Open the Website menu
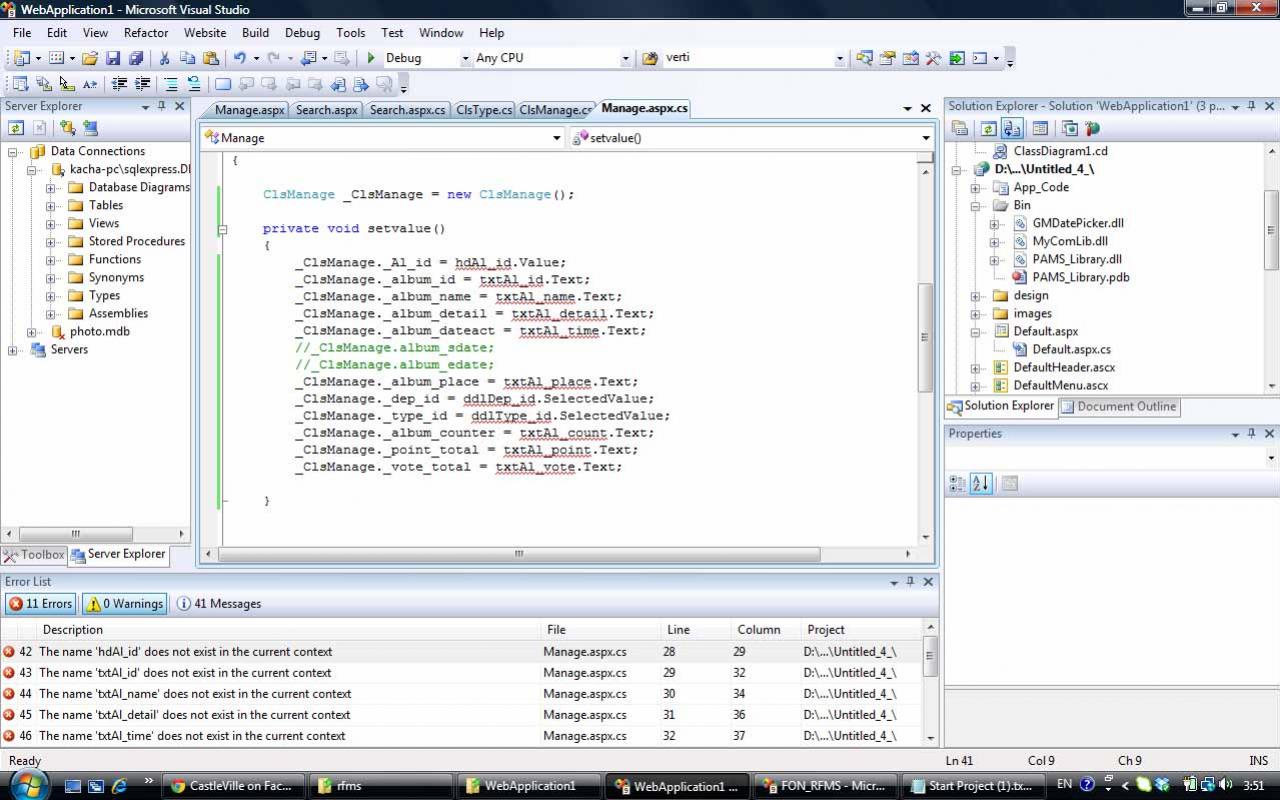The image size is (1280, 800). click(x=205, y=32)
